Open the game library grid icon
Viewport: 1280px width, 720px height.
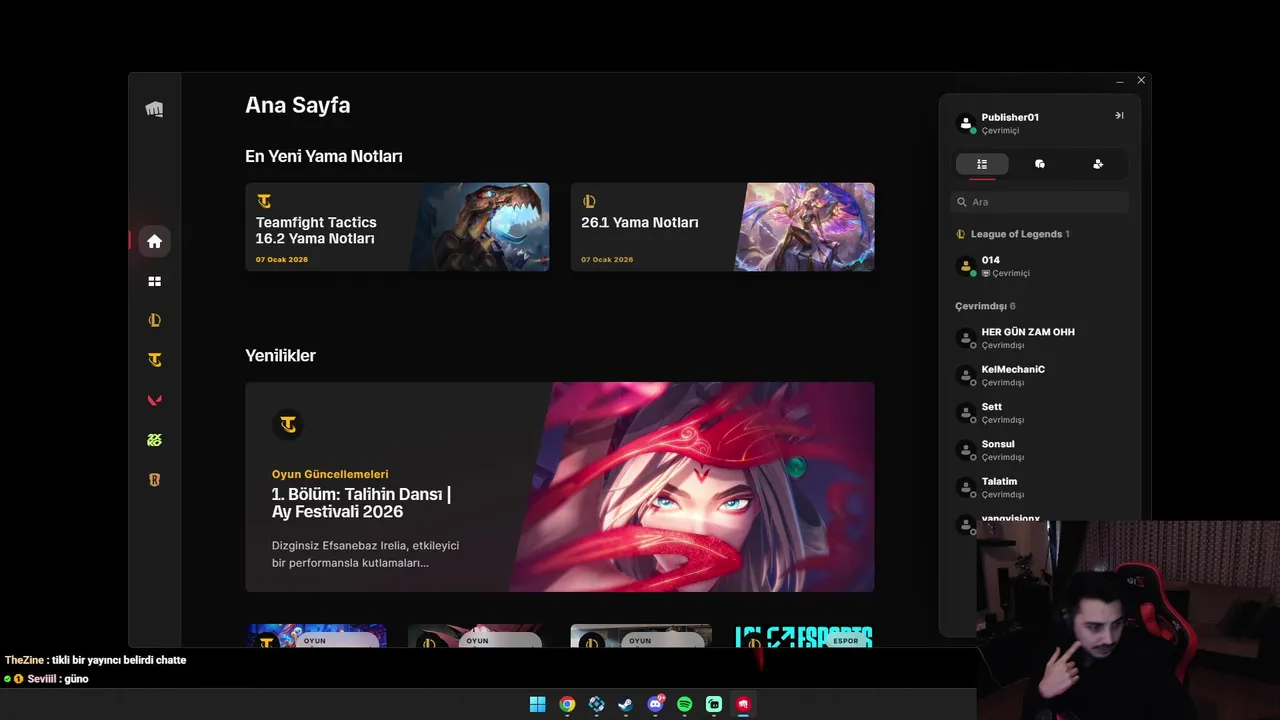click(x=154, y=282)
